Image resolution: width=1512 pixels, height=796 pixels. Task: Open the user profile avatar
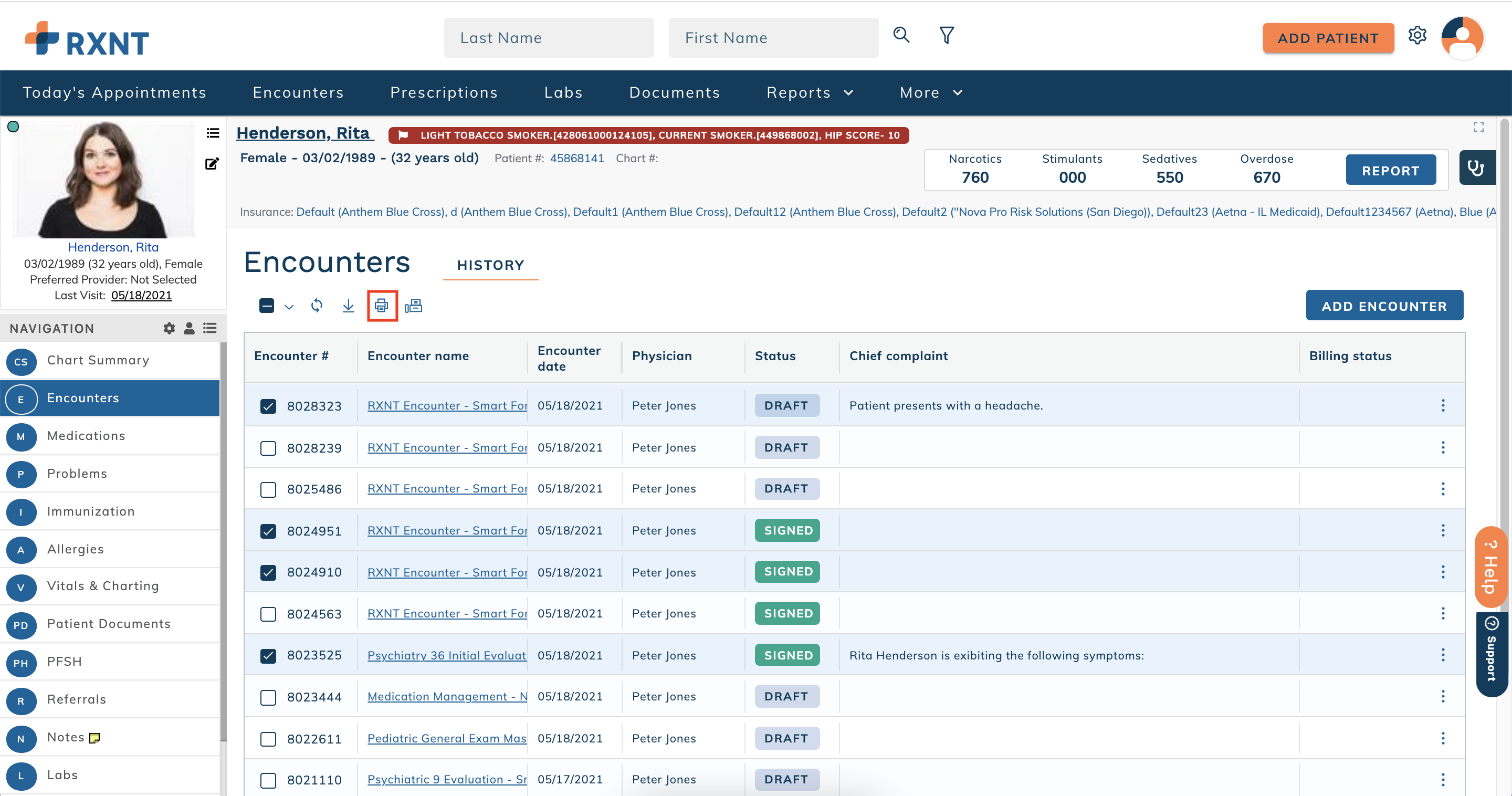pos(1462,38)
